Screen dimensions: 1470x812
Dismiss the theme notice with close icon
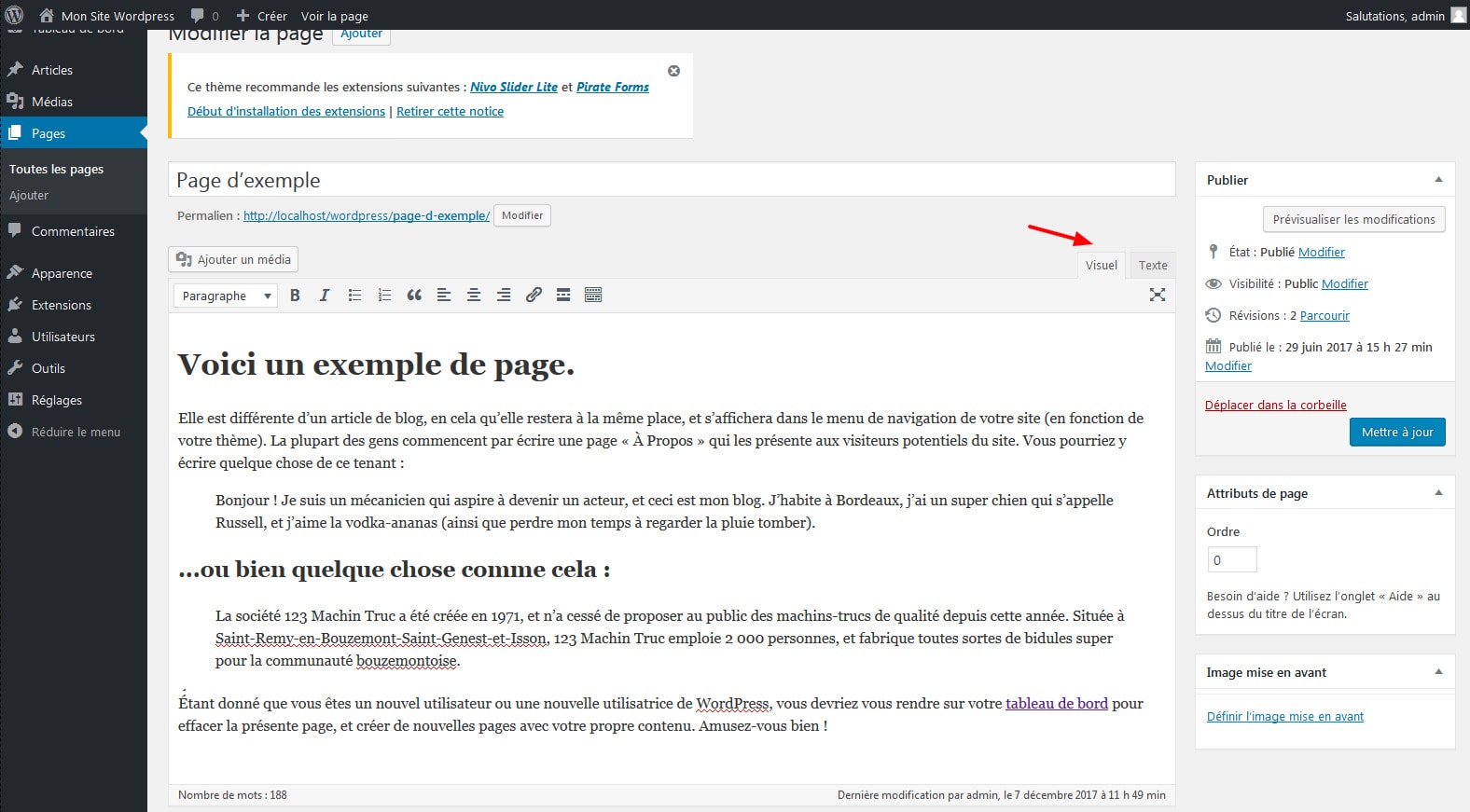[x=673, y=71]
